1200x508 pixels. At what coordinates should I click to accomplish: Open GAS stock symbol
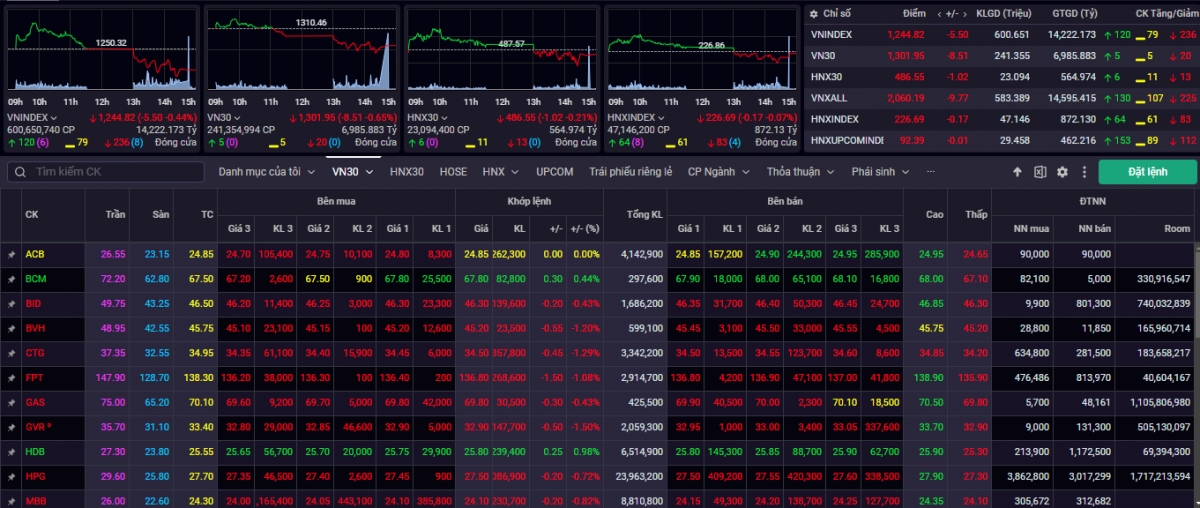pyautogui.click(x=35, y=402)
